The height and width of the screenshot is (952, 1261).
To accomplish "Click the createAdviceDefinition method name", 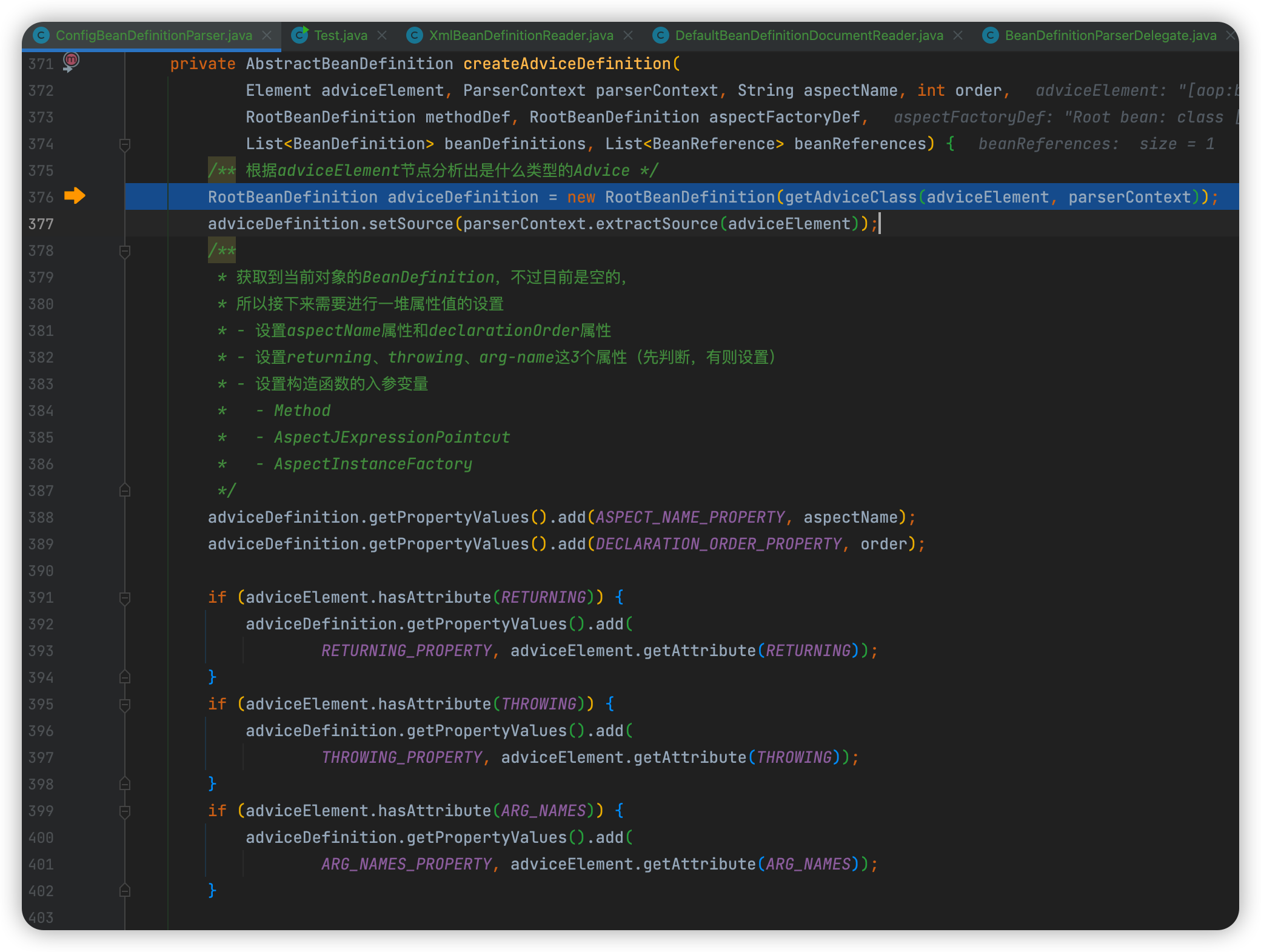I will click(567, 64).
